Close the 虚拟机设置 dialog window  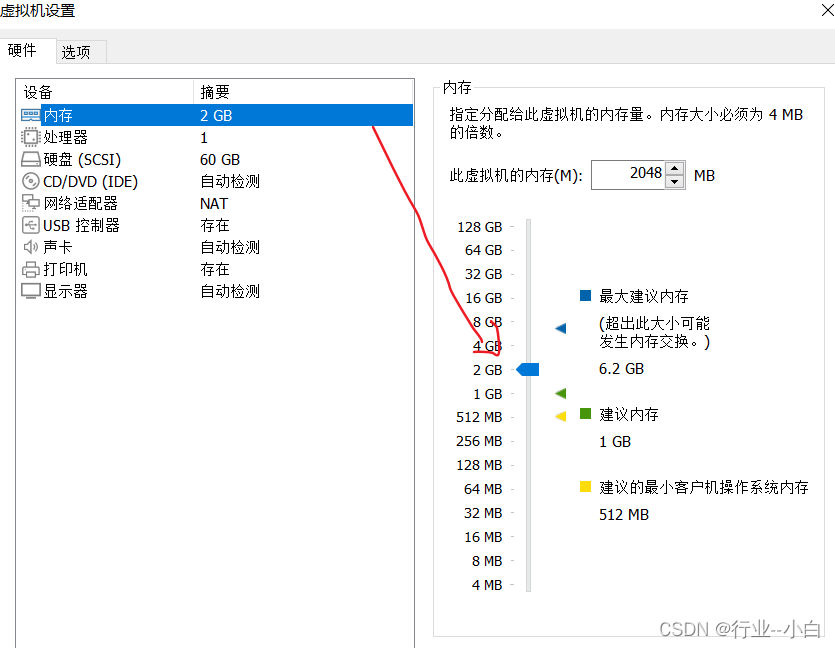[x=827, y=10]
